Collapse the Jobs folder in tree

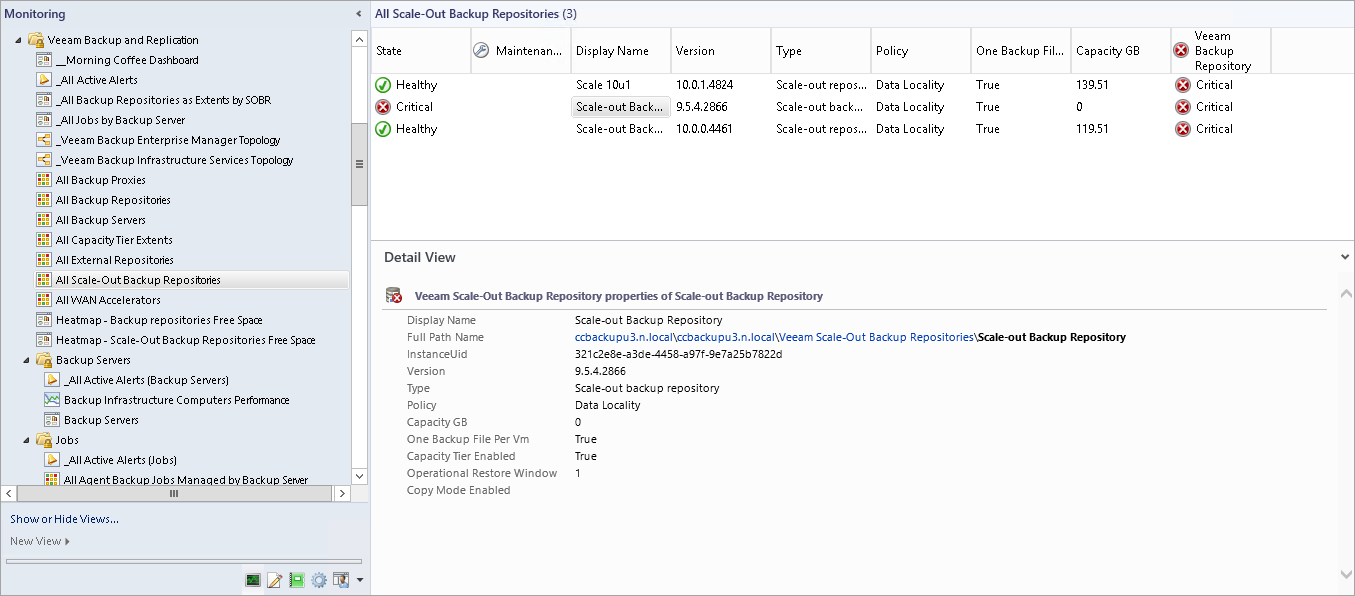point(26,440)
